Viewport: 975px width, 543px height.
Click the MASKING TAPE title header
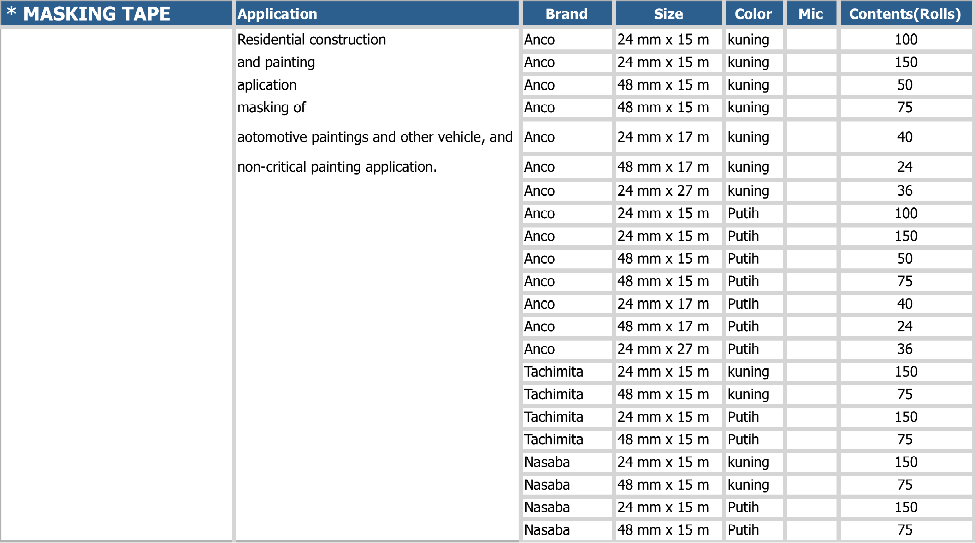pyautogui.click(x=96, y=14)
